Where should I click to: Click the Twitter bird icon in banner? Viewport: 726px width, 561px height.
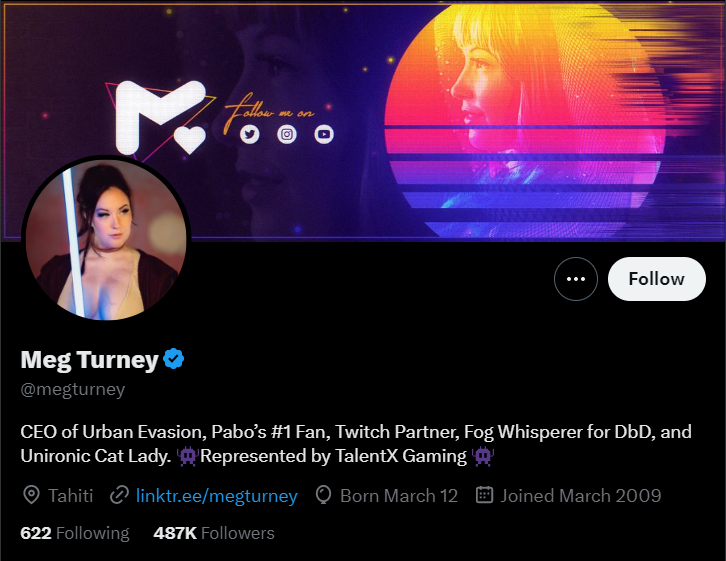[249, 134]
